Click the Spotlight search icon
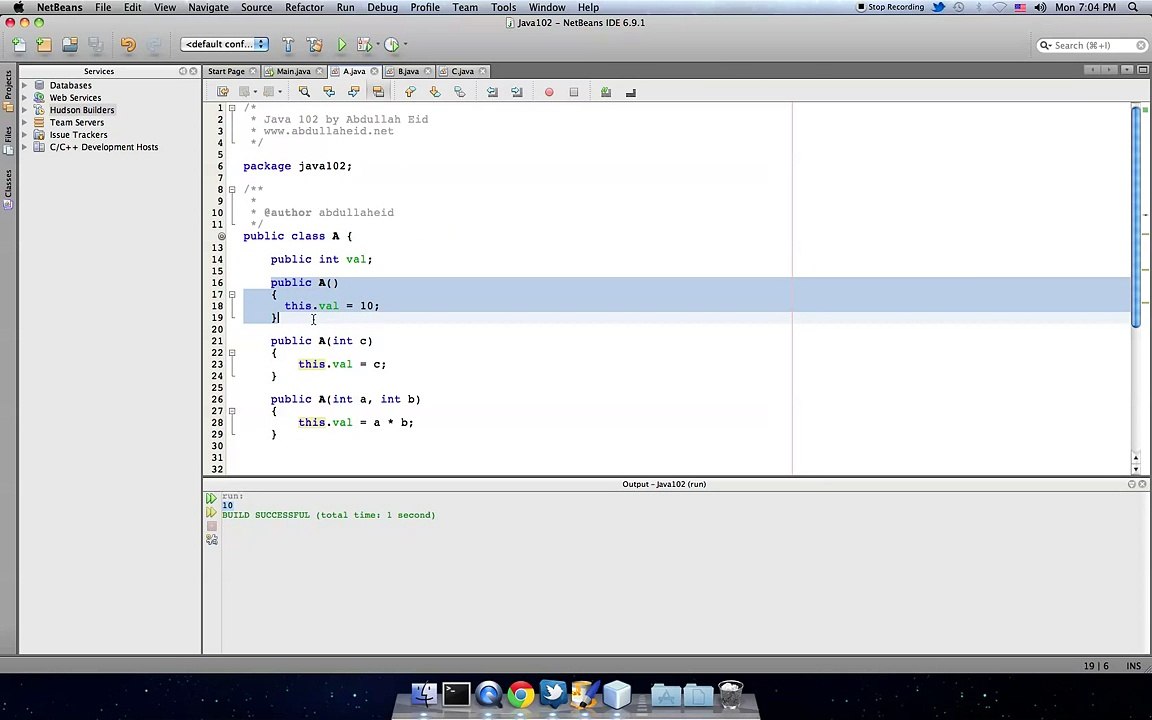This screenshot has height=720, width=1152. 1133,7
